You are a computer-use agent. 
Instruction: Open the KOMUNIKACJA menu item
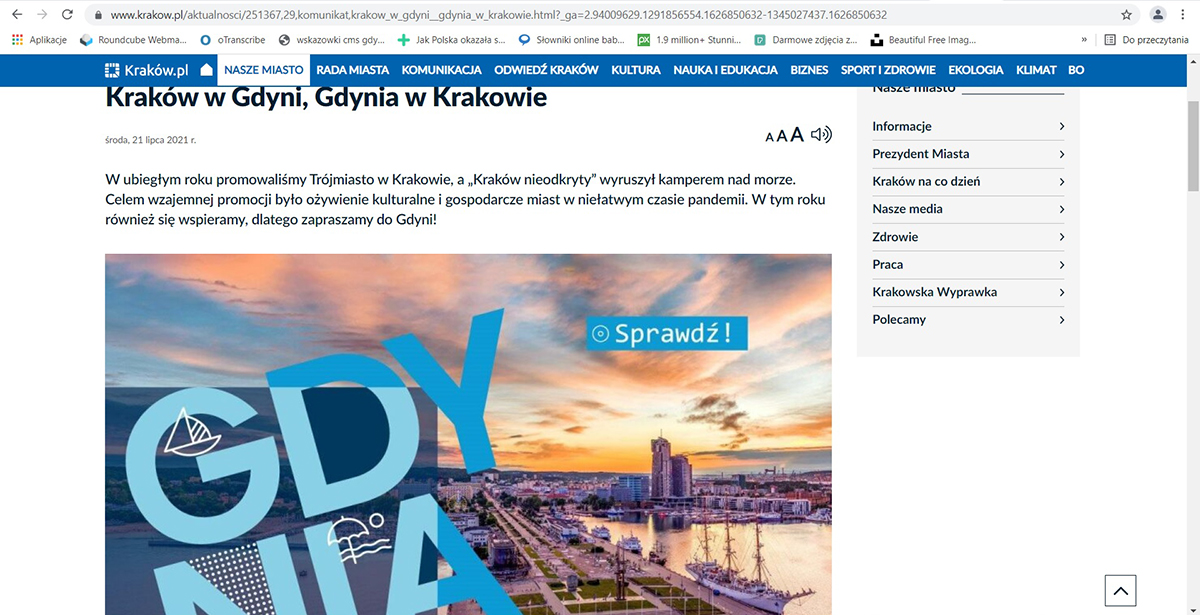tap(441, 70)
